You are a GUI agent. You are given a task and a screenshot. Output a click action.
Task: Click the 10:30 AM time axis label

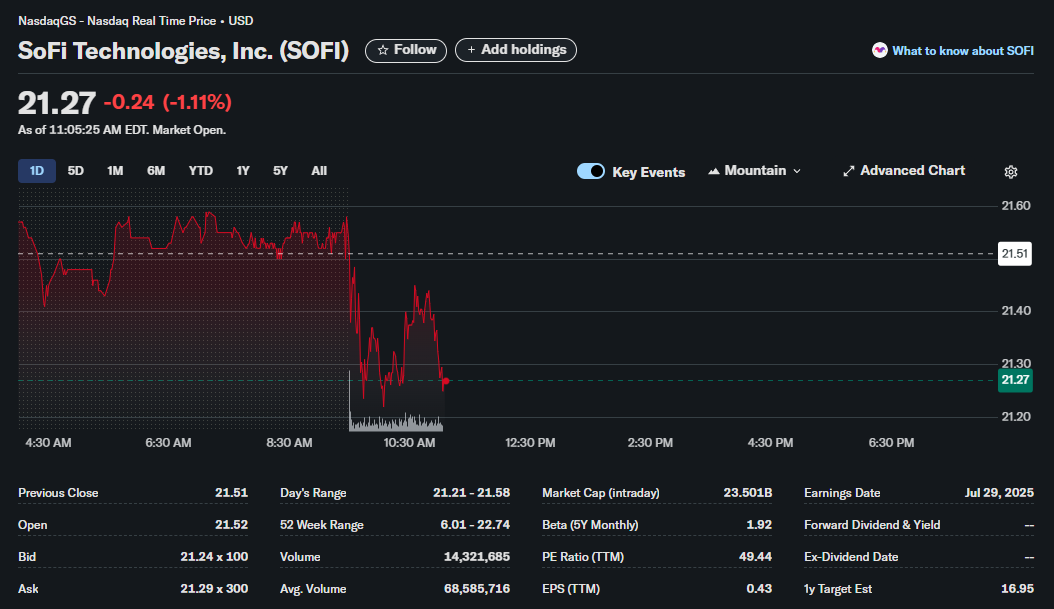[x=409, y=443]
